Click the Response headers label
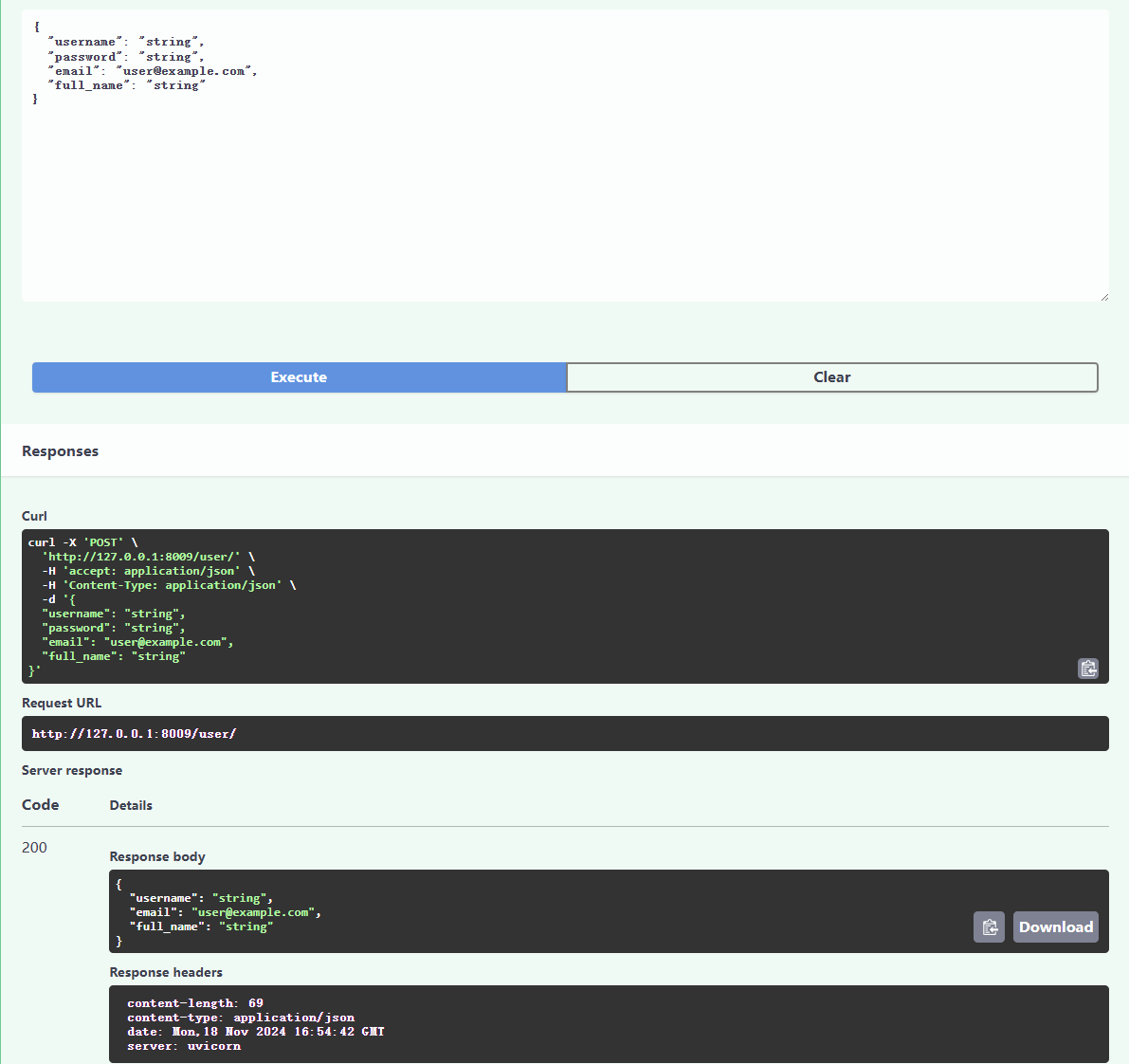The width and height of the screenshot is (1129, 1064). (x=166, y=973)
